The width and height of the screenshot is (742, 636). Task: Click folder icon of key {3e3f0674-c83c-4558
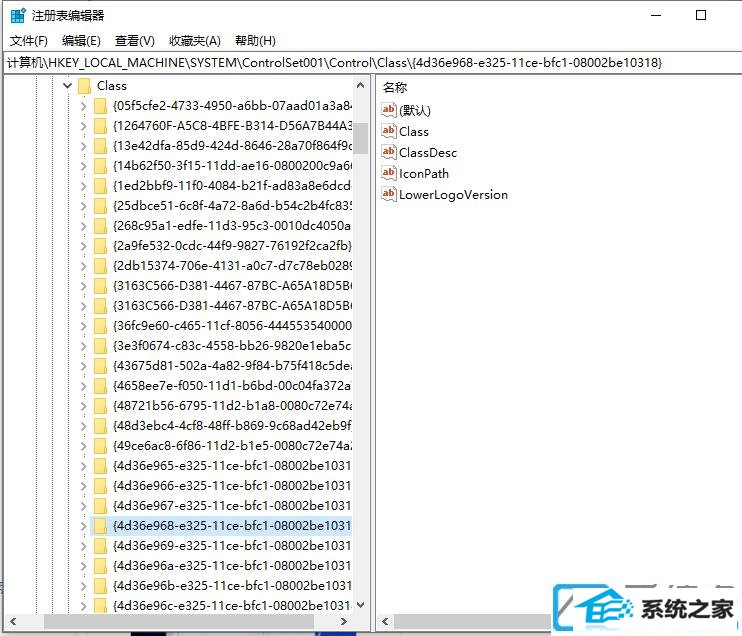click(x=100, y=345)
